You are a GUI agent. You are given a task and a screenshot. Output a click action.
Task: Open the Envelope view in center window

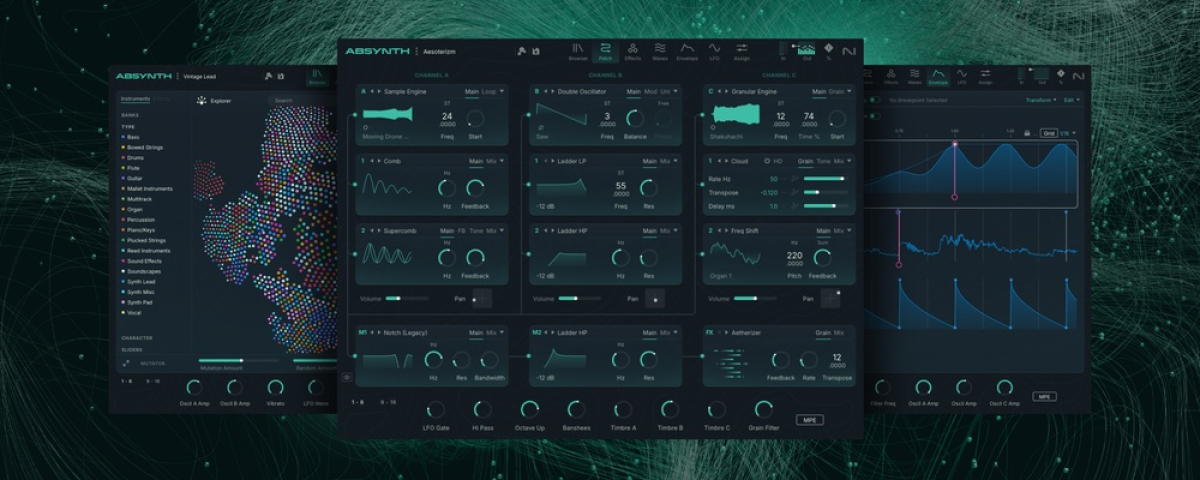[687, 50]
